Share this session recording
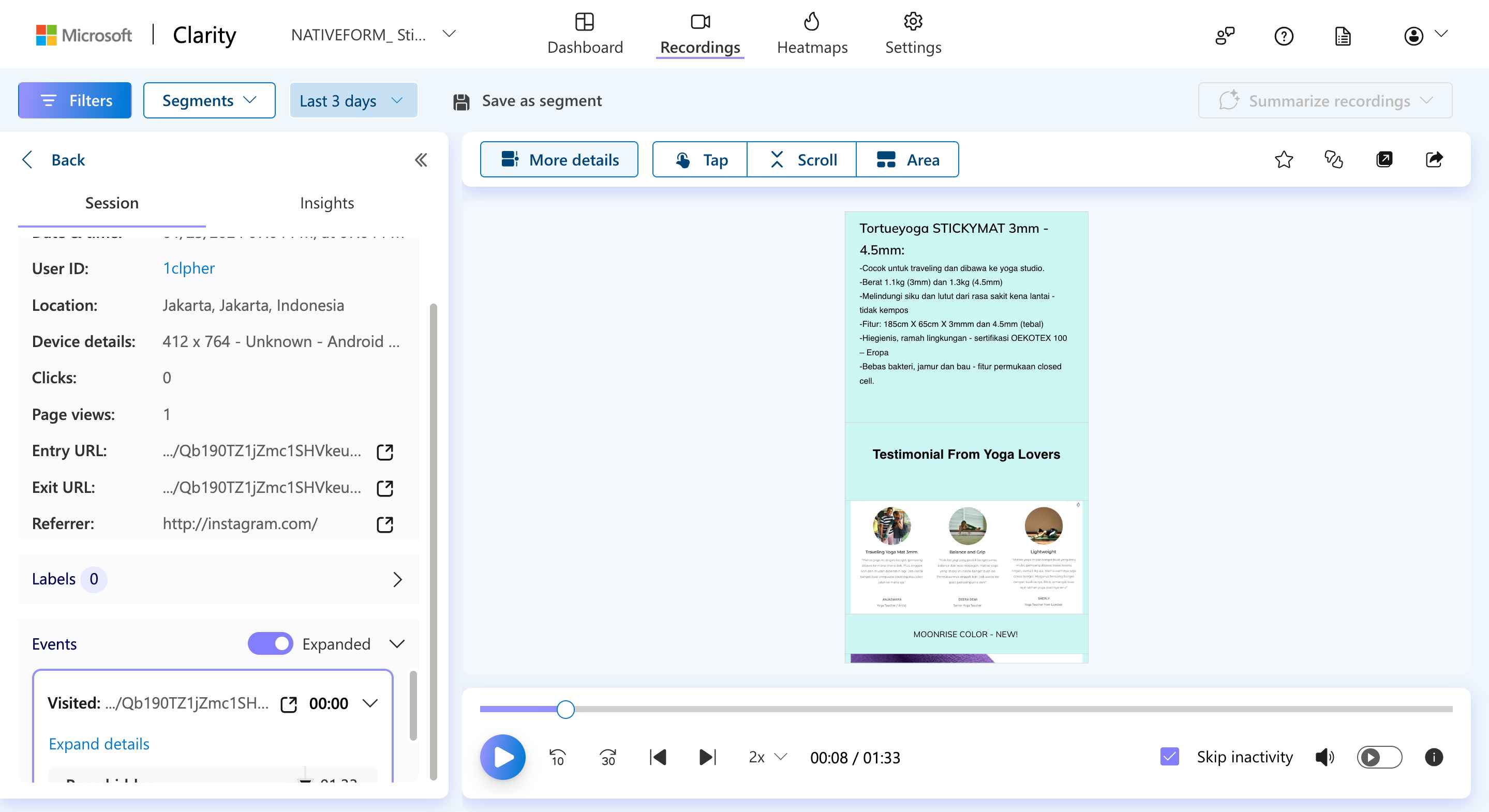 [x=1435, y=159]
